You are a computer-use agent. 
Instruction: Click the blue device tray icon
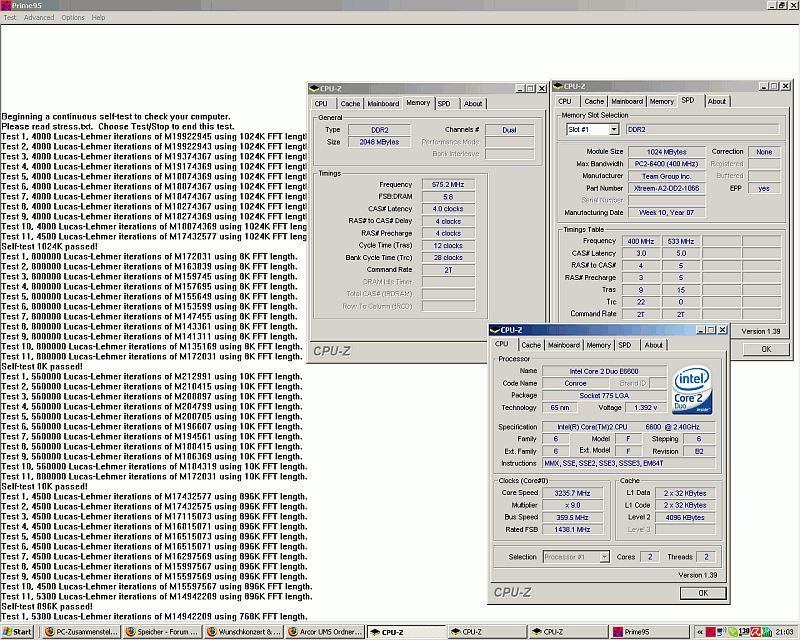coord(721,632)
